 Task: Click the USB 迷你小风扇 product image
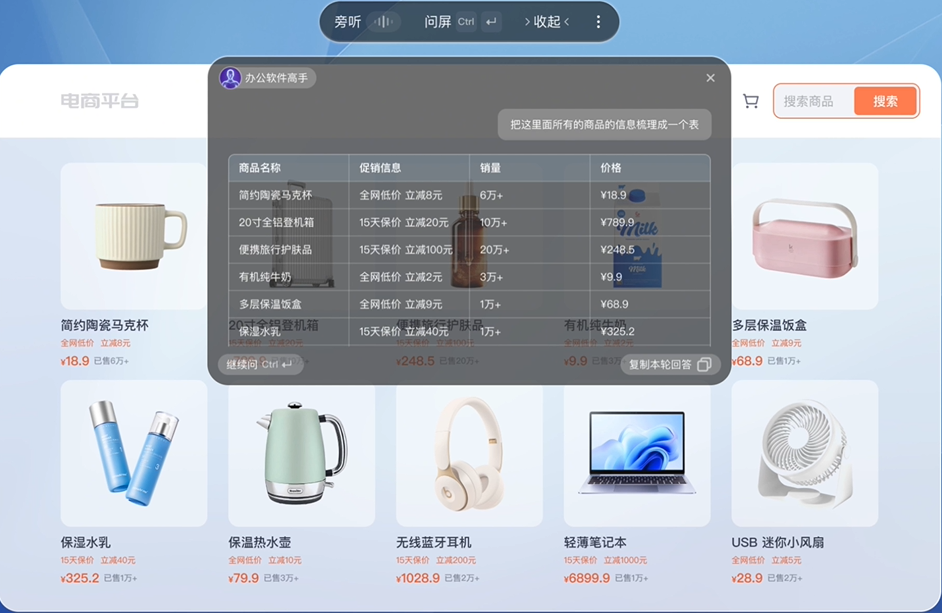click(x=804, y=455)
